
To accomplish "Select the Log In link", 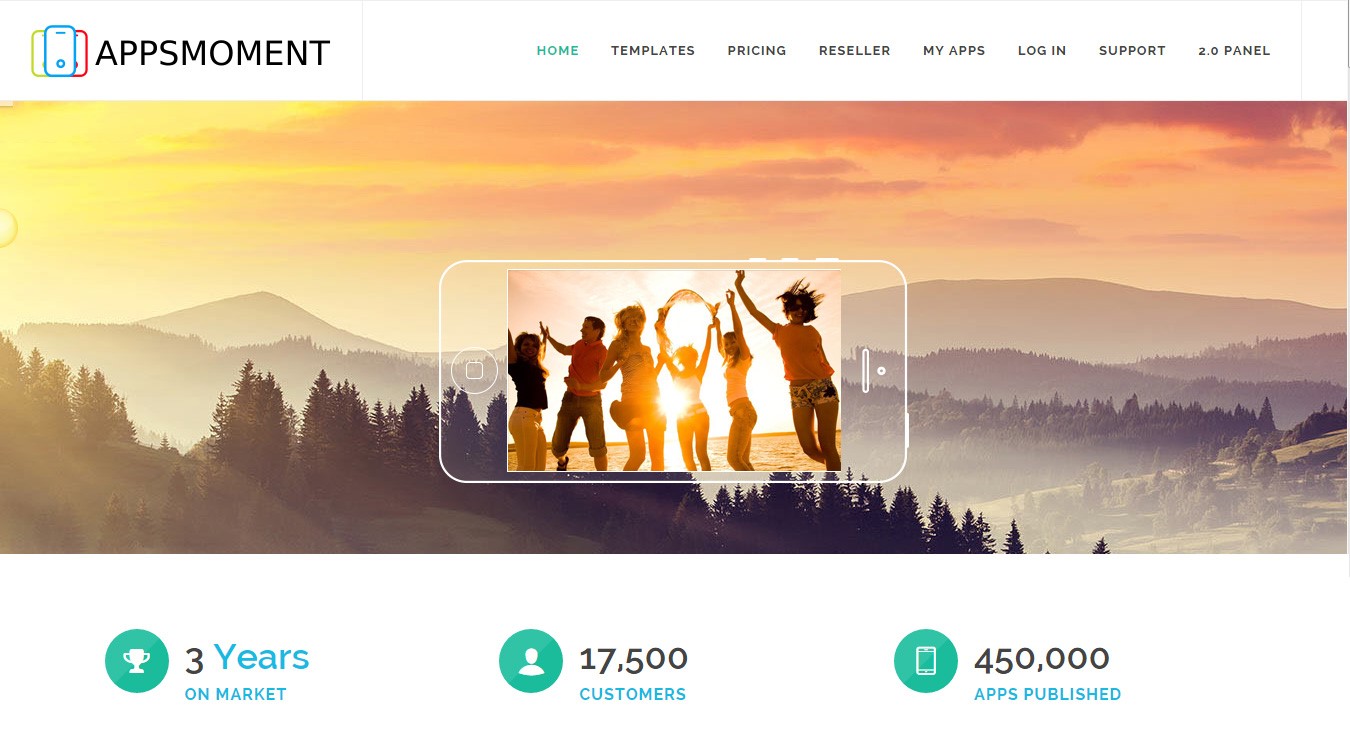I will tap(1042, 51).
